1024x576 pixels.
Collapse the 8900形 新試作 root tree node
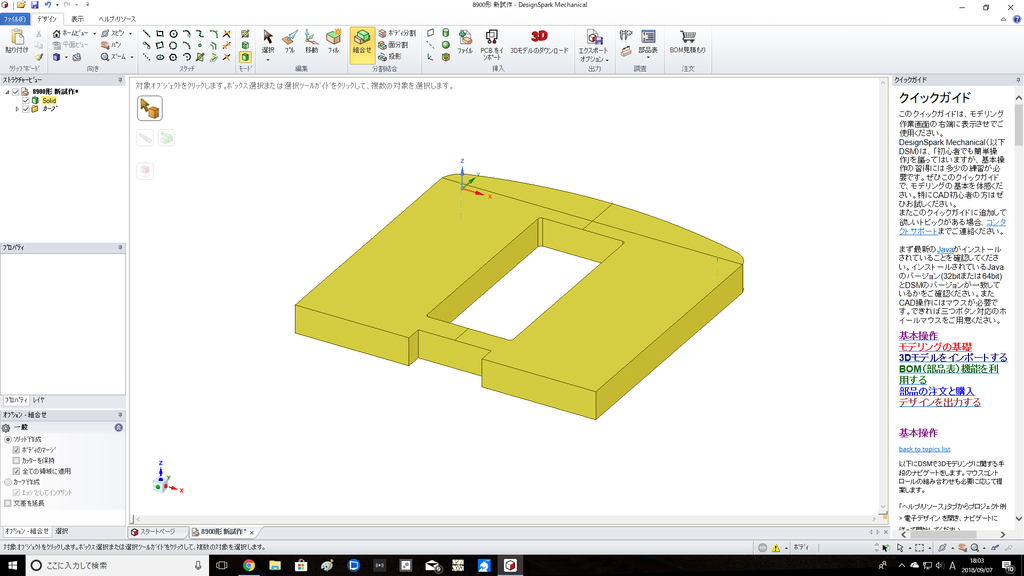(7, 91)
